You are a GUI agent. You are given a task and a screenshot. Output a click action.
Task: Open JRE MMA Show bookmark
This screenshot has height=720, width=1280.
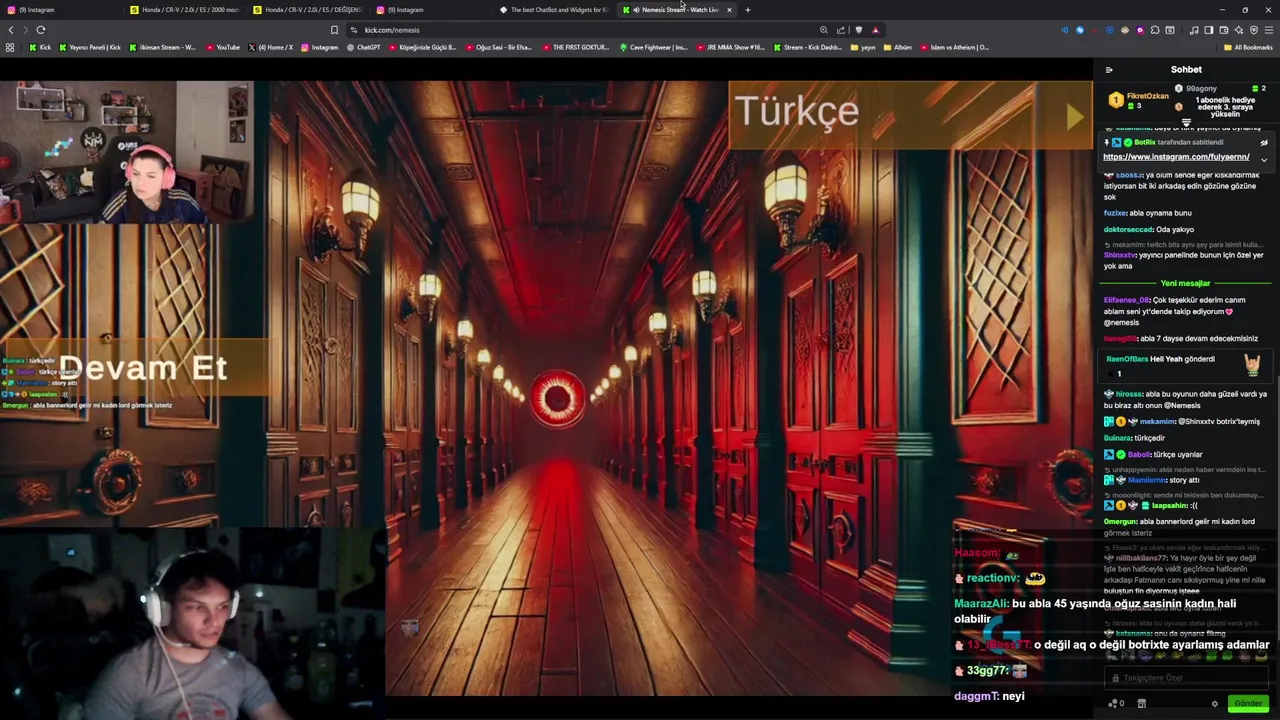pos(730,47)
